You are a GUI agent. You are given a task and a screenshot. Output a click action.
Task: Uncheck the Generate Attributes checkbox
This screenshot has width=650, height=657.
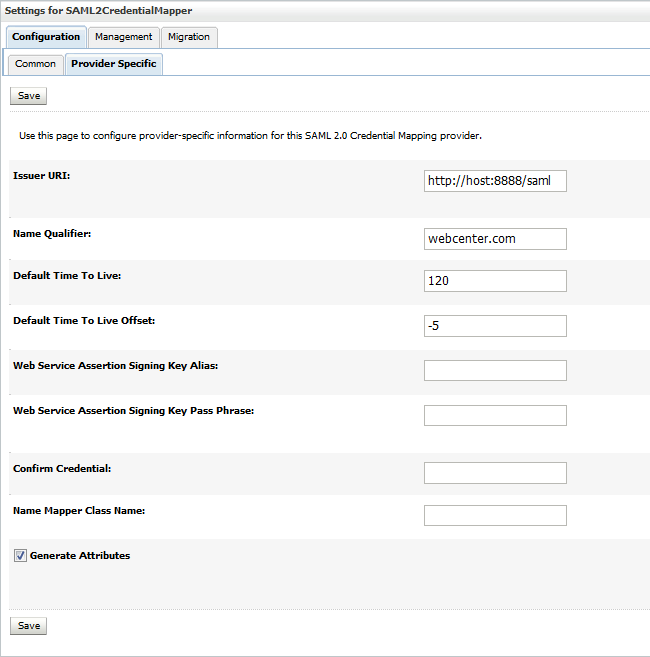(20, 556)
